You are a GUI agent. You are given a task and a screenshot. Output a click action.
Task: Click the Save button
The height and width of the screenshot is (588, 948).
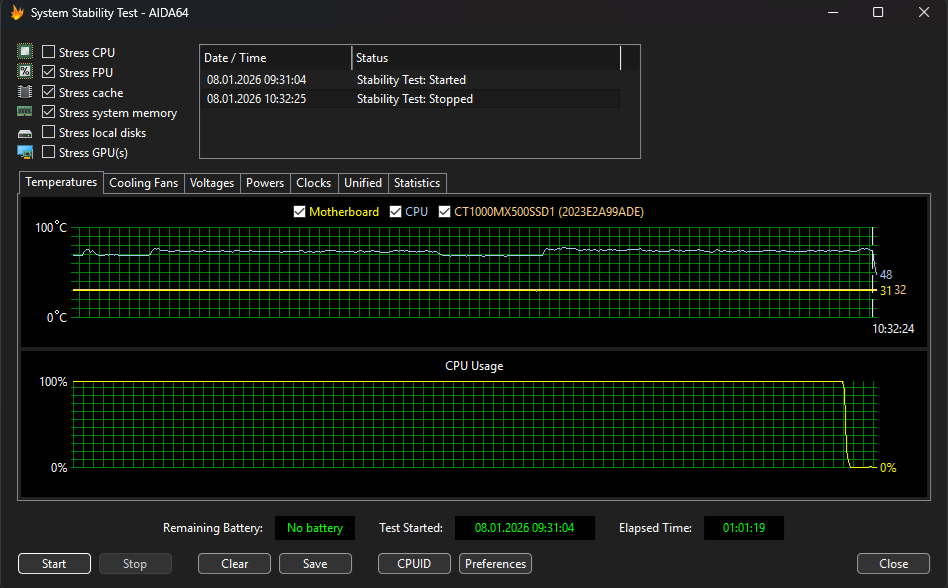315,564
